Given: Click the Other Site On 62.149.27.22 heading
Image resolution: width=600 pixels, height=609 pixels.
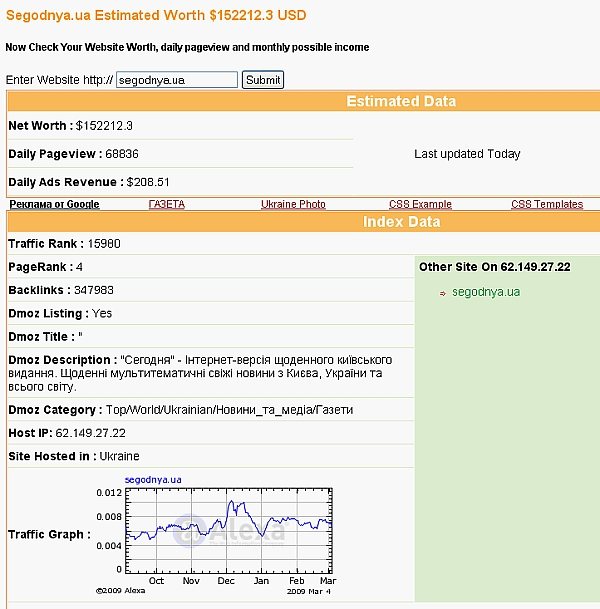Looking at the screenshot, I should 494,267.
